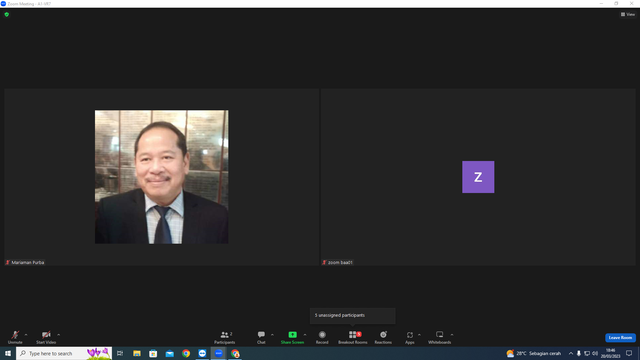Click the microphone tray icon
Viewport: 640px width, 360px height.
pyautogui.click(x=578, y=353)
